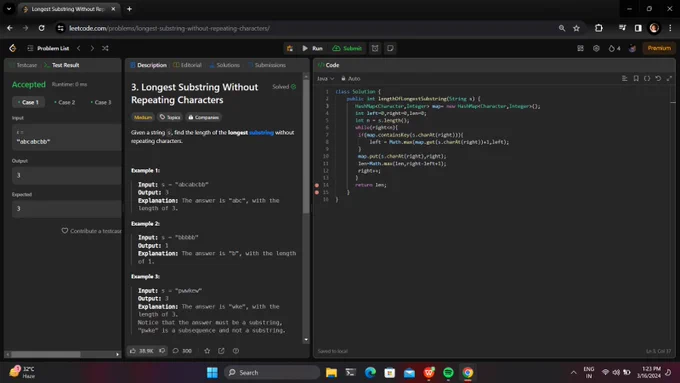The image size is (680, 383).
Task: Select Case 2 result
Action: [x=65, y=102]
